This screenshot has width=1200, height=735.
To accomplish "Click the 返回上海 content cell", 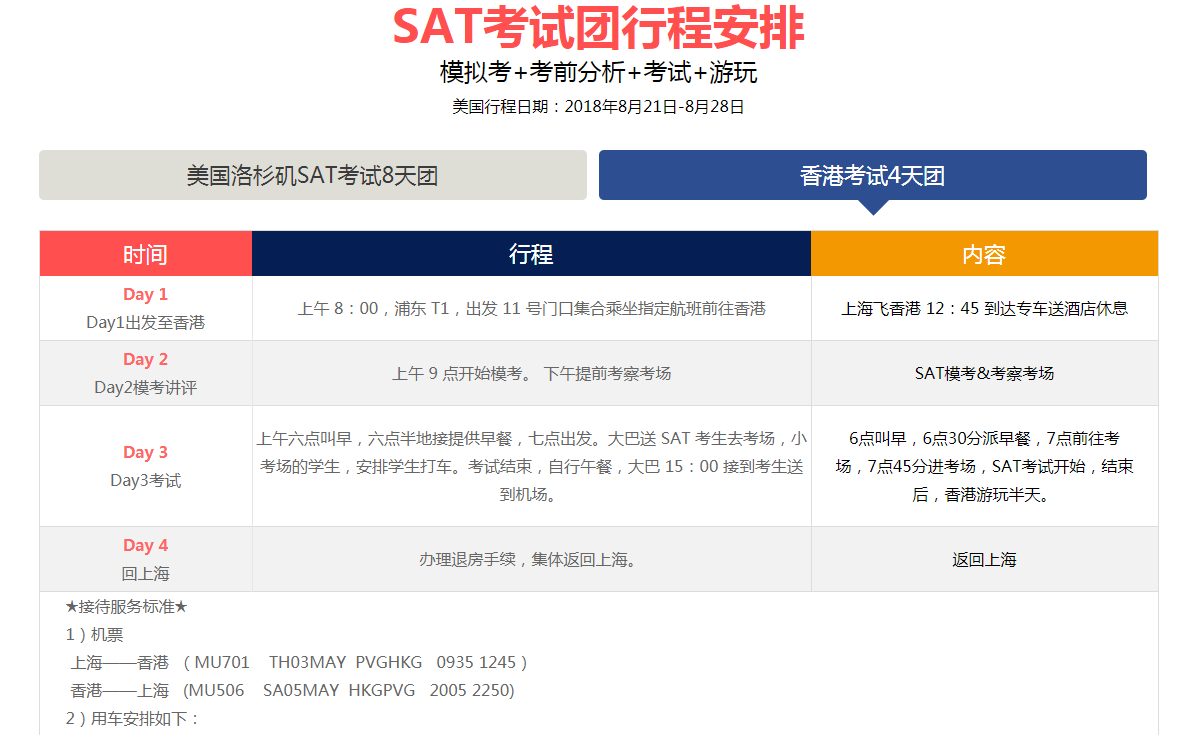I will pyautogui.click(x=984, y=560).
